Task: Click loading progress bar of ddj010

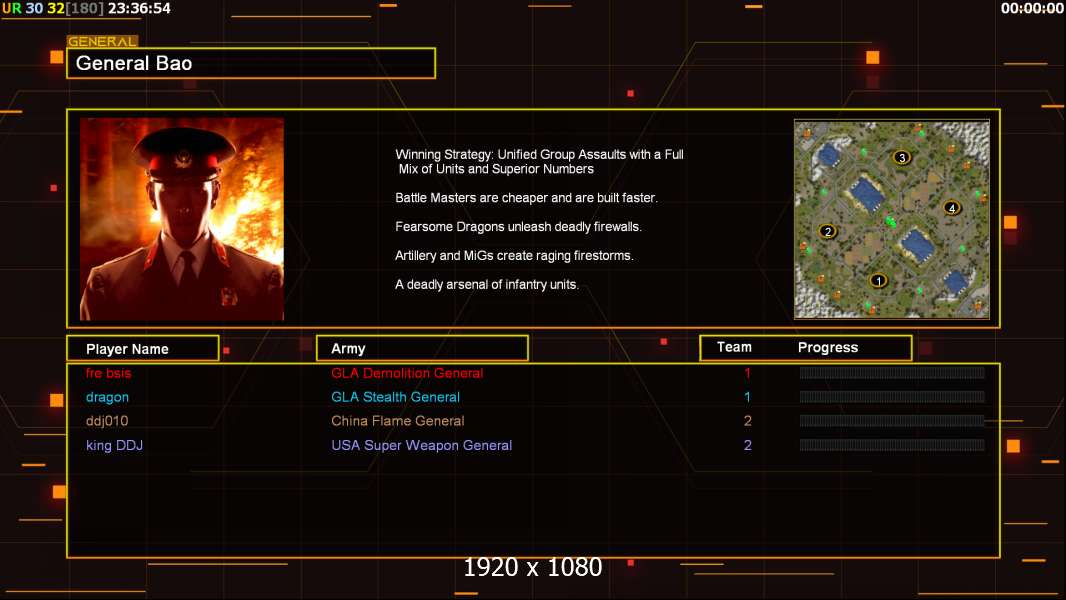Action: (892, 421)
